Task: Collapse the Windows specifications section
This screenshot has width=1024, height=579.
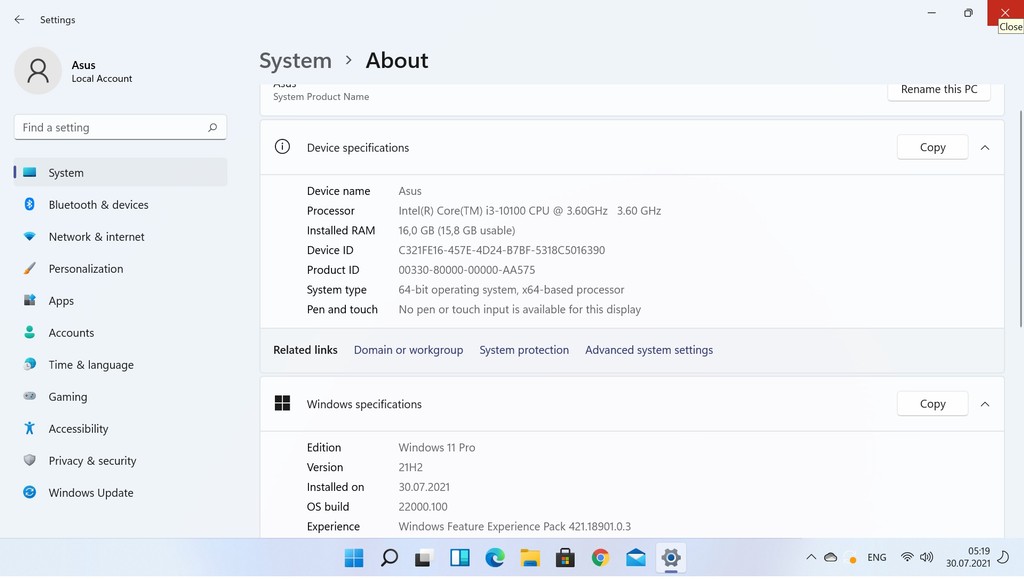Action: click(985, 404)
